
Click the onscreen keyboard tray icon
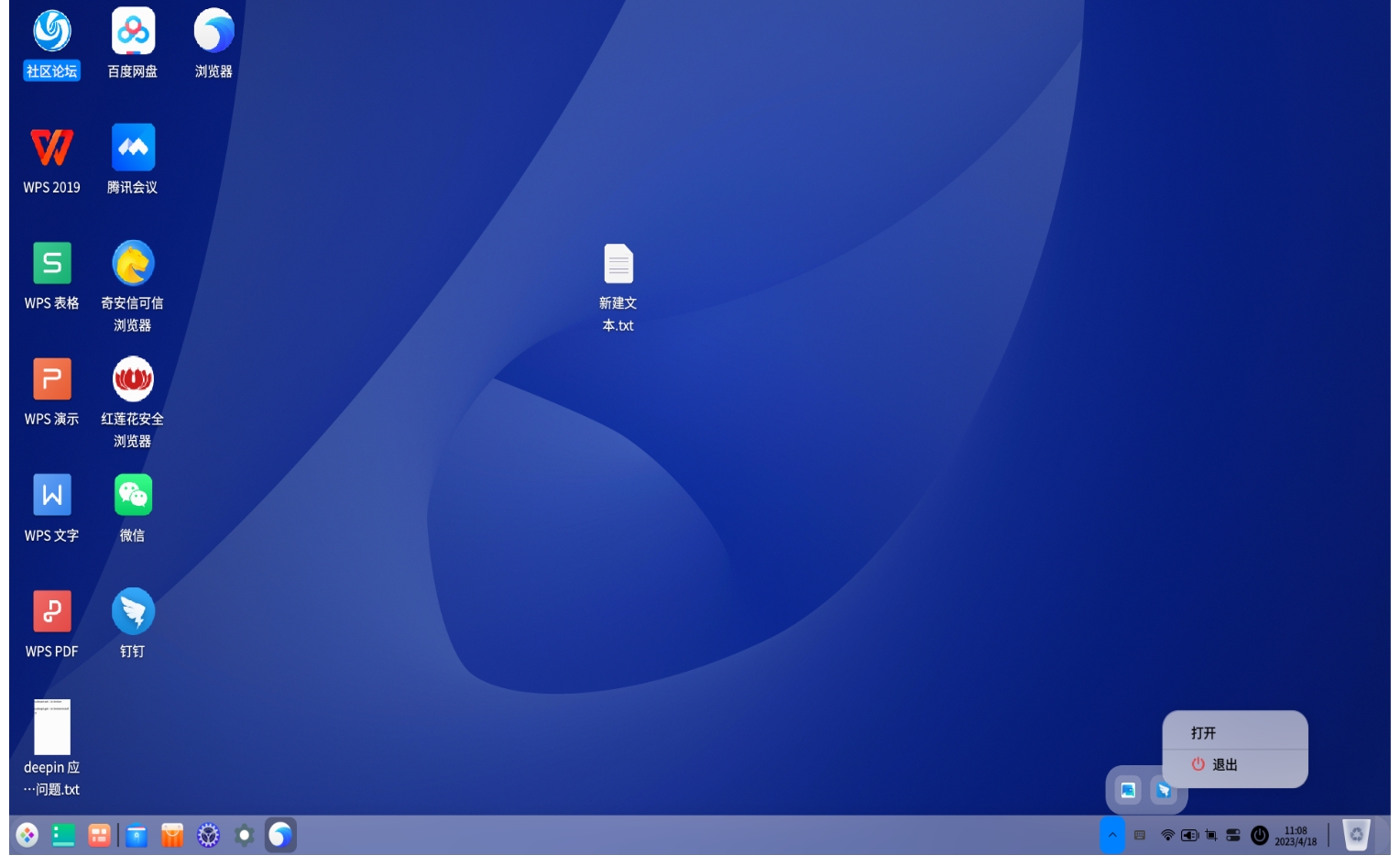(x=1140, y=836)
